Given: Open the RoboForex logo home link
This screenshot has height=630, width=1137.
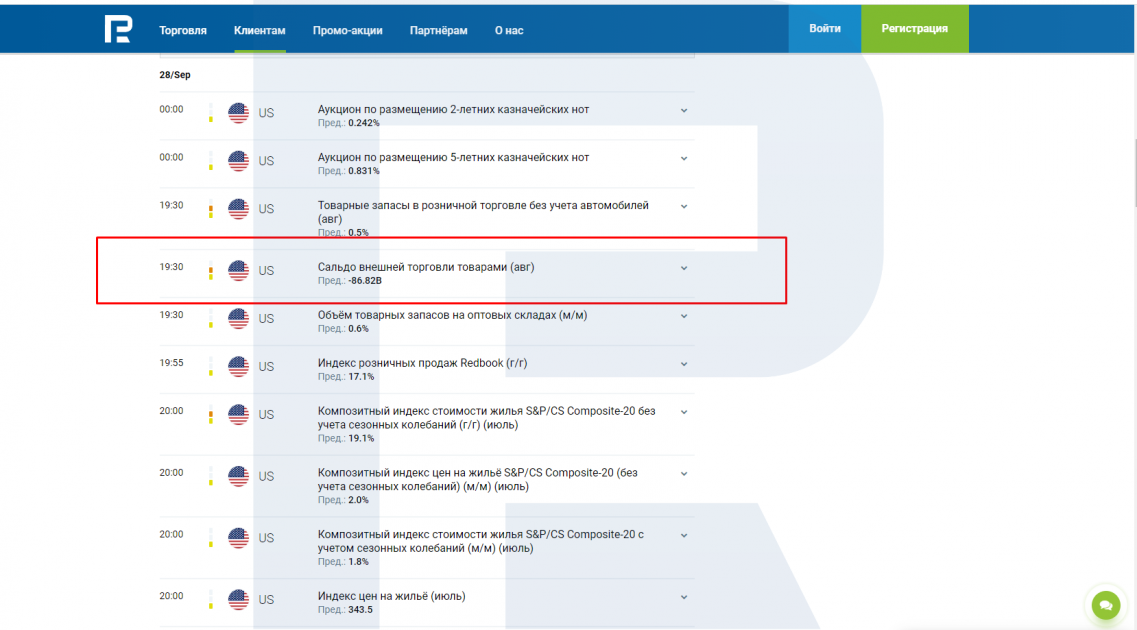Looking at the screenshot, I should [x=118, y=29].
